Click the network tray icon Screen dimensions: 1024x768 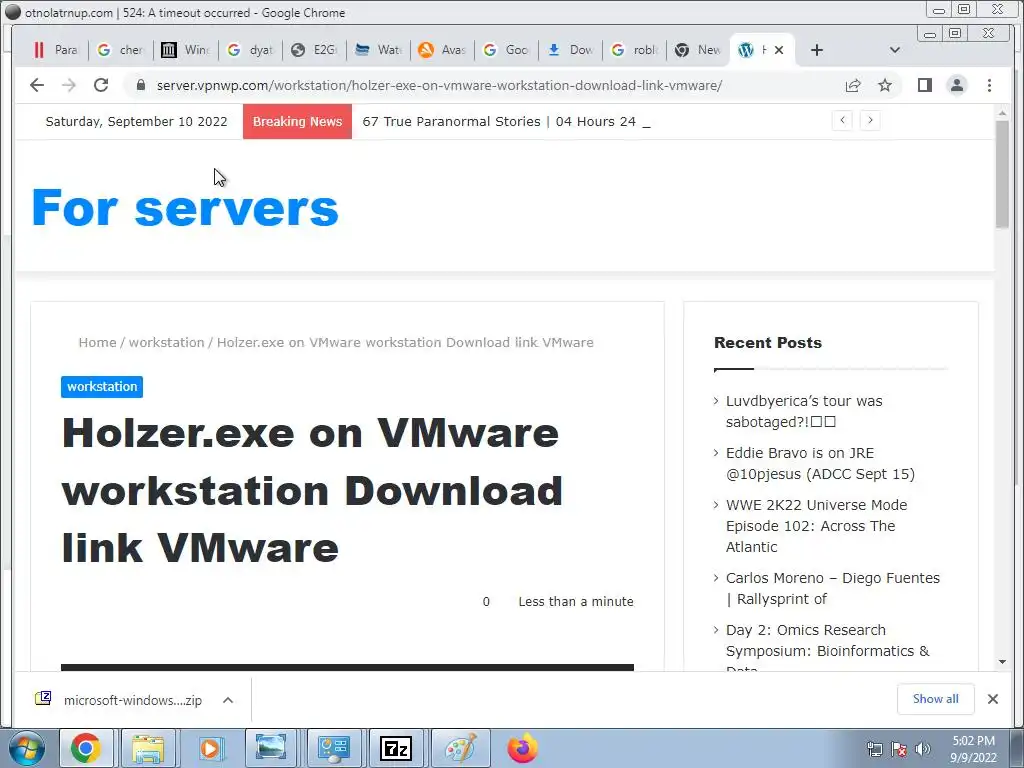point(874,749)
